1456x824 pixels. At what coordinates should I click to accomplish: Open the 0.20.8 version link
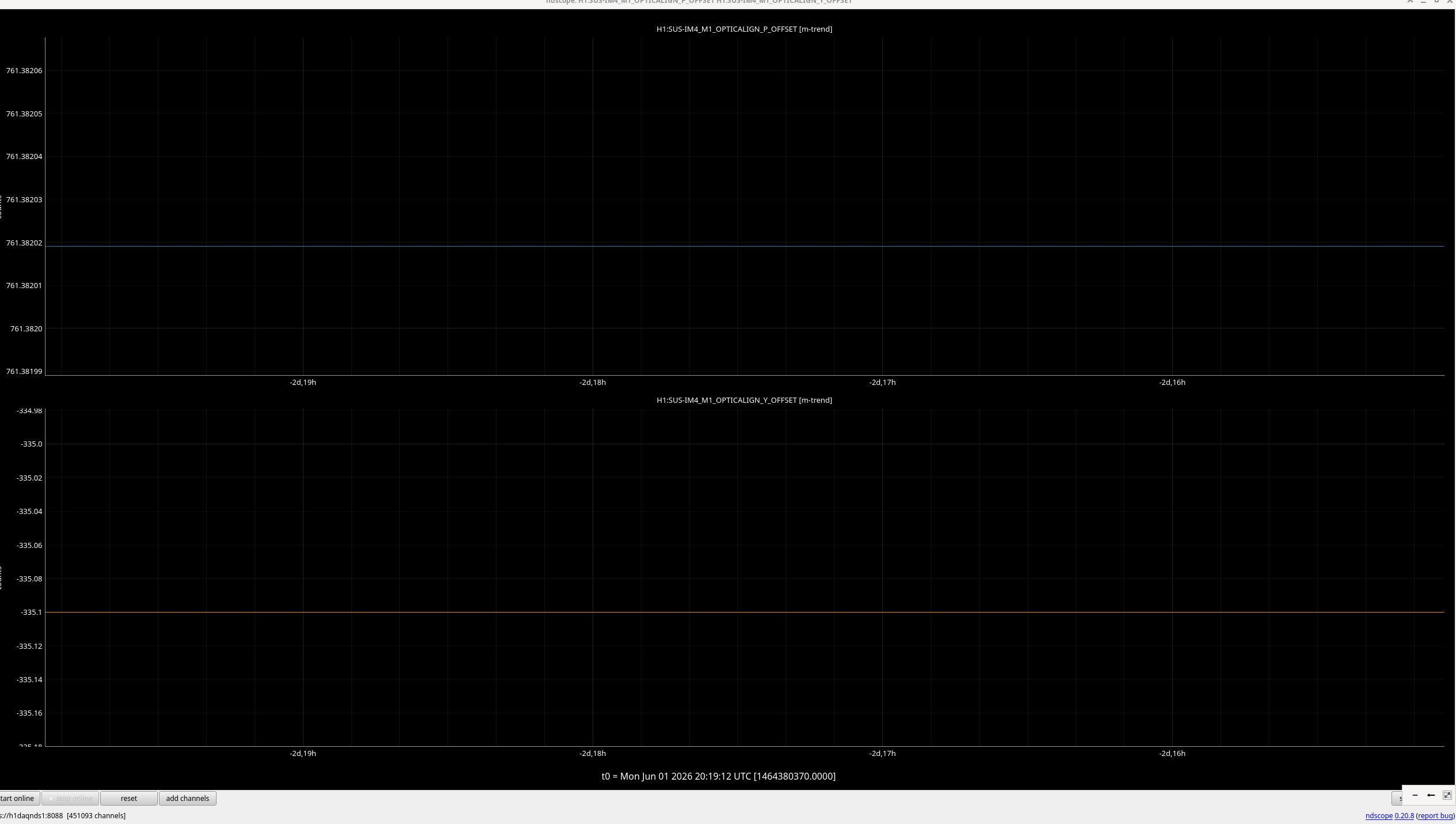[1404, 815]
